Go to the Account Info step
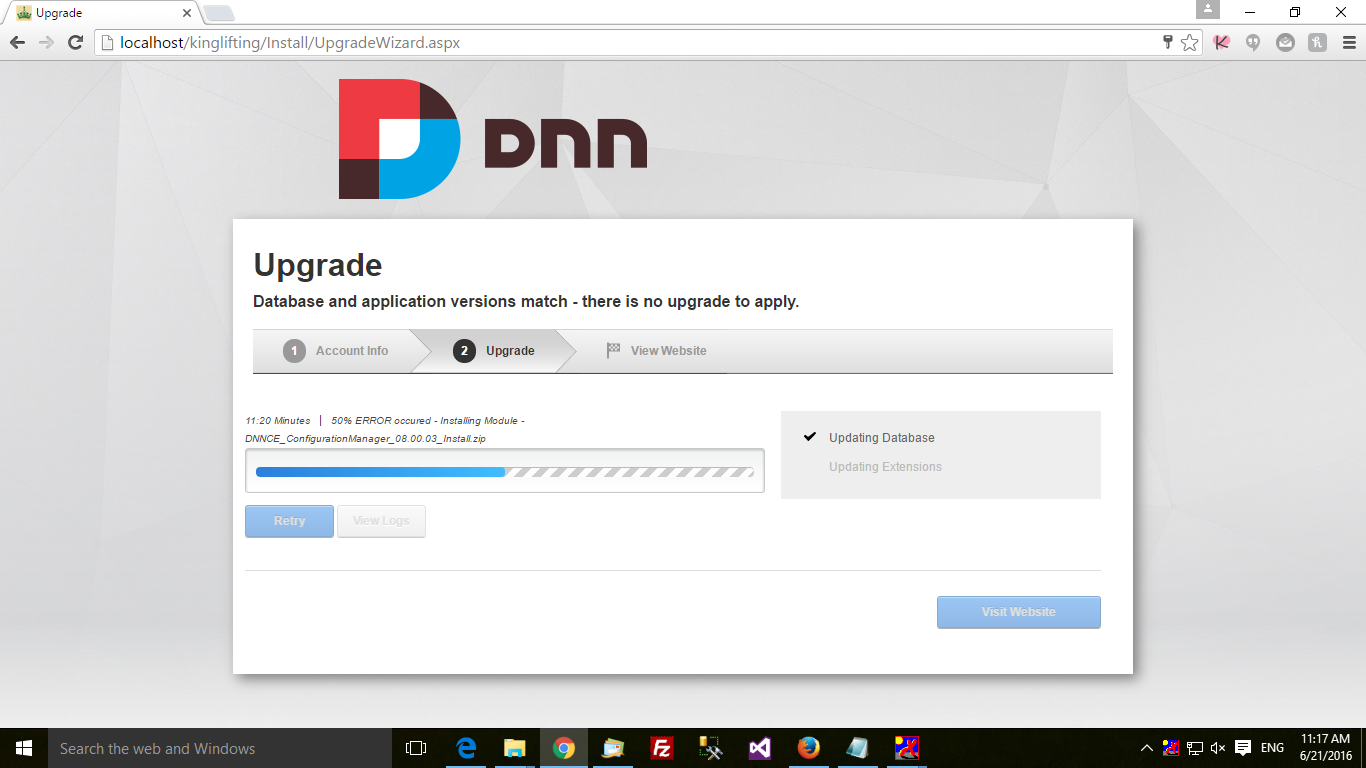This screenshot has width=1366, height=768. tap(336, 351)
